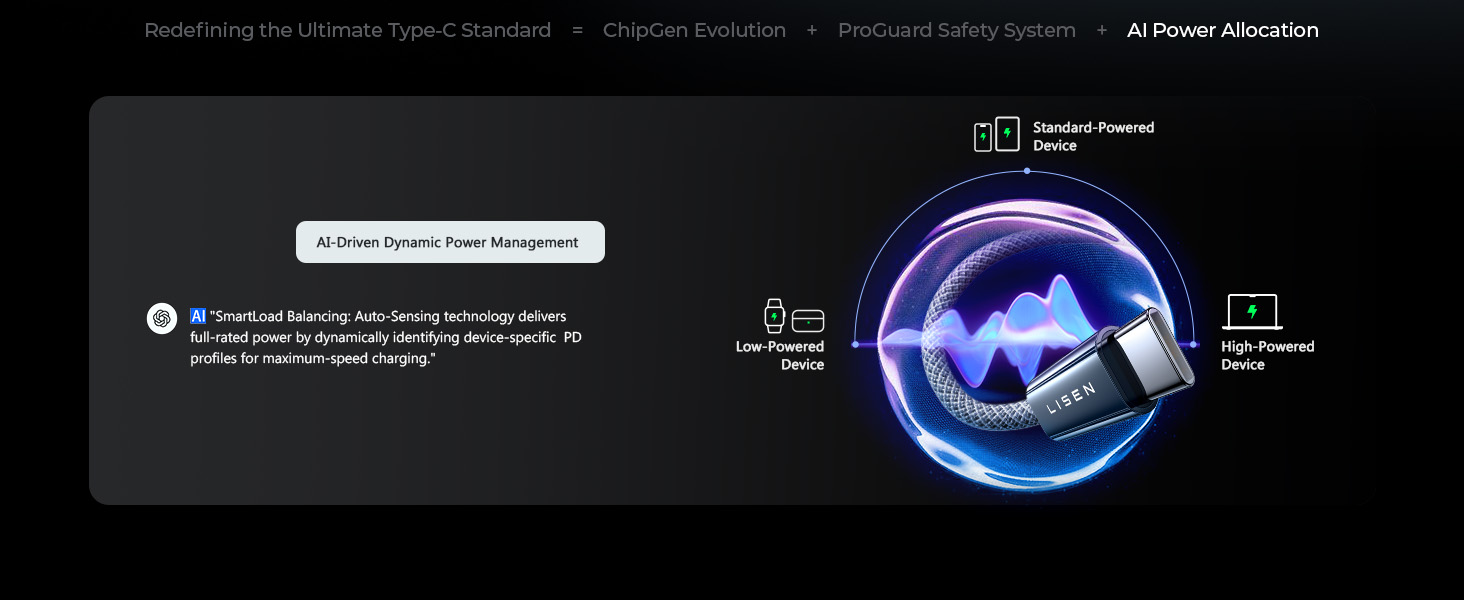Image resolution: width=1464 pixels, height=600 pixels.
Task: Click the smartwatch charging icon
Action: tap(774, 316)
